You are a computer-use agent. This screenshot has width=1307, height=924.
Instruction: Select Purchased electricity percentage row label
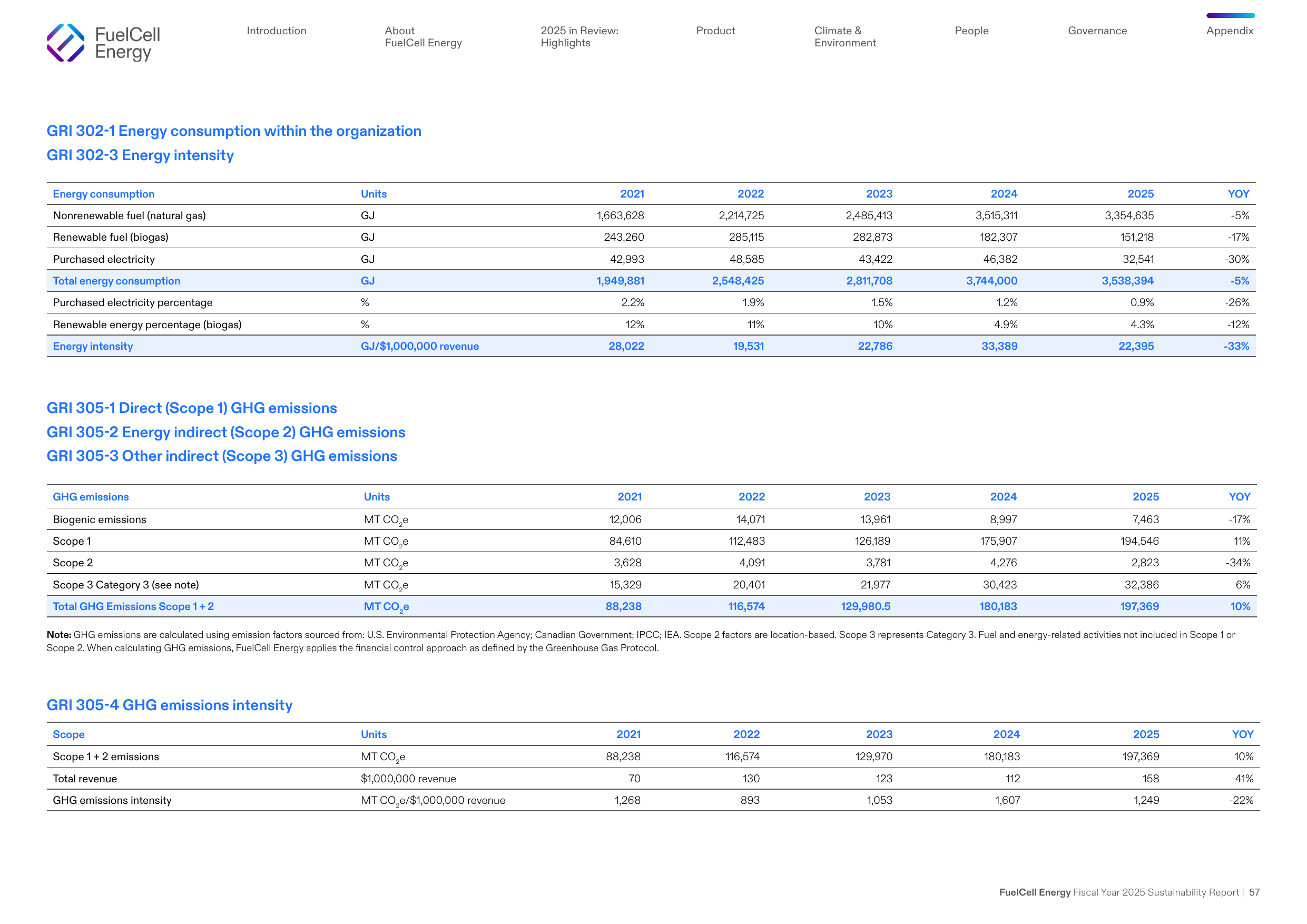(133, 303)
